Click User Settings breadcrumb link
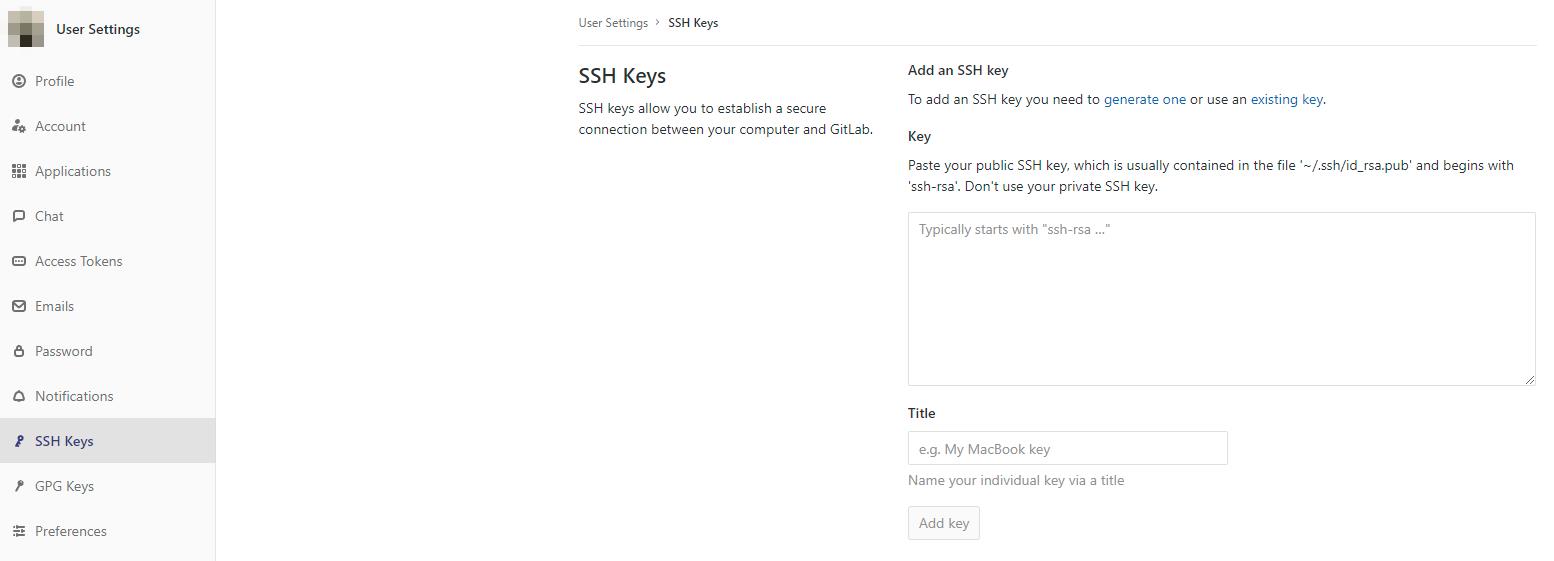This screenshot has width=1554, height=561. pyautogui.click(x=613, y=22)
